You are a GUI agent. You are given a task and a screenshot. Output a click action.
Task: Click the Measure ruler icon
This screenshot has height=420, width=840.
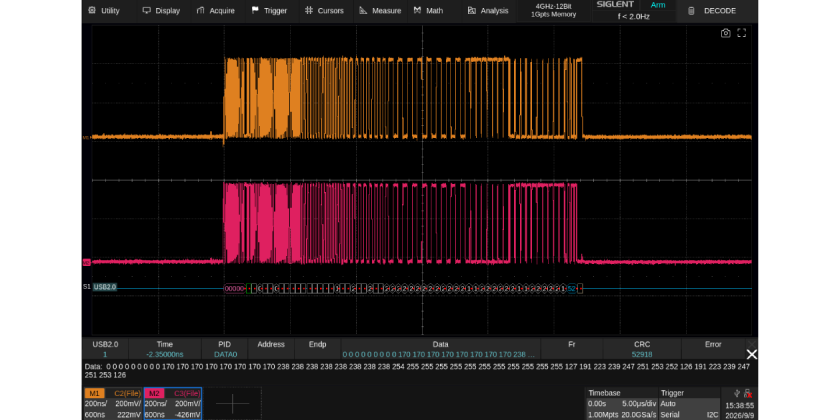363,11
